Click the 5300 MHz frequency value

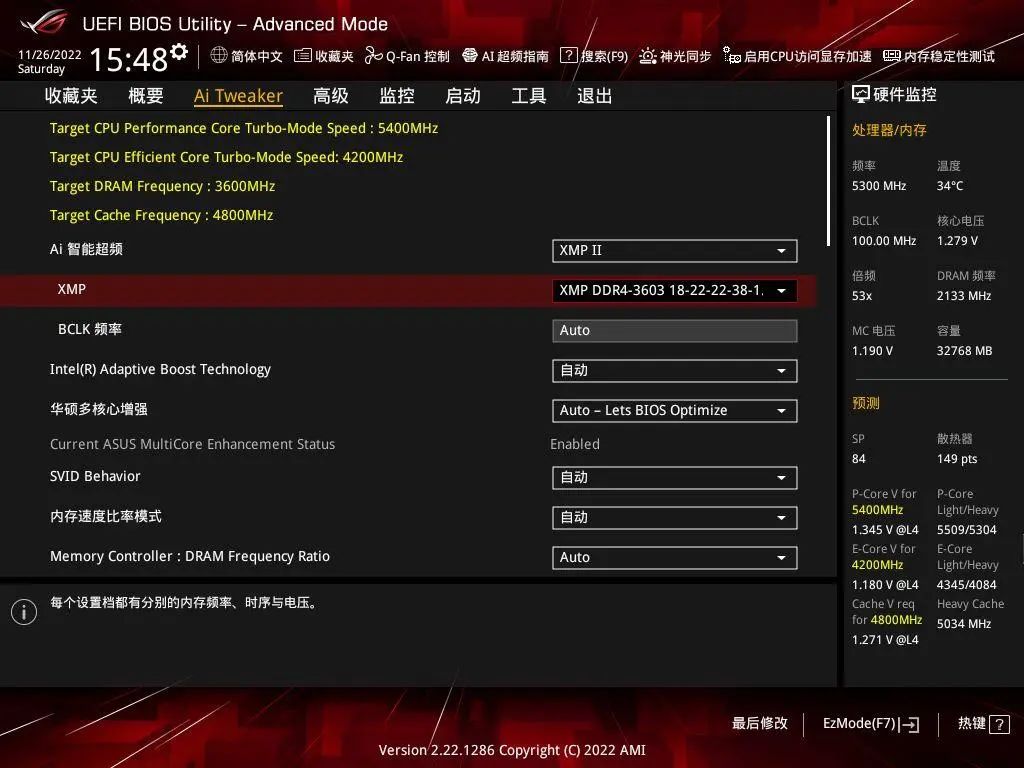coord(879,186)
